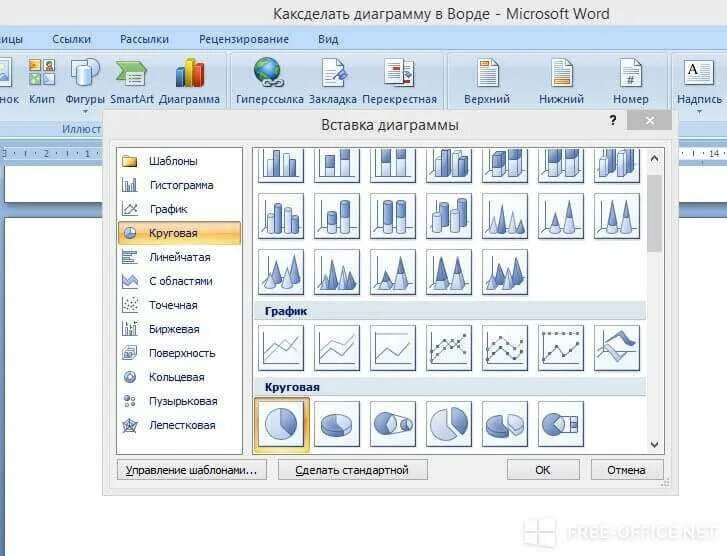Viewport: 727px width, 556px height.
Task: Click the chart gallery scroll down arrow
Action: pyautogui.click(x=654, y=444)
